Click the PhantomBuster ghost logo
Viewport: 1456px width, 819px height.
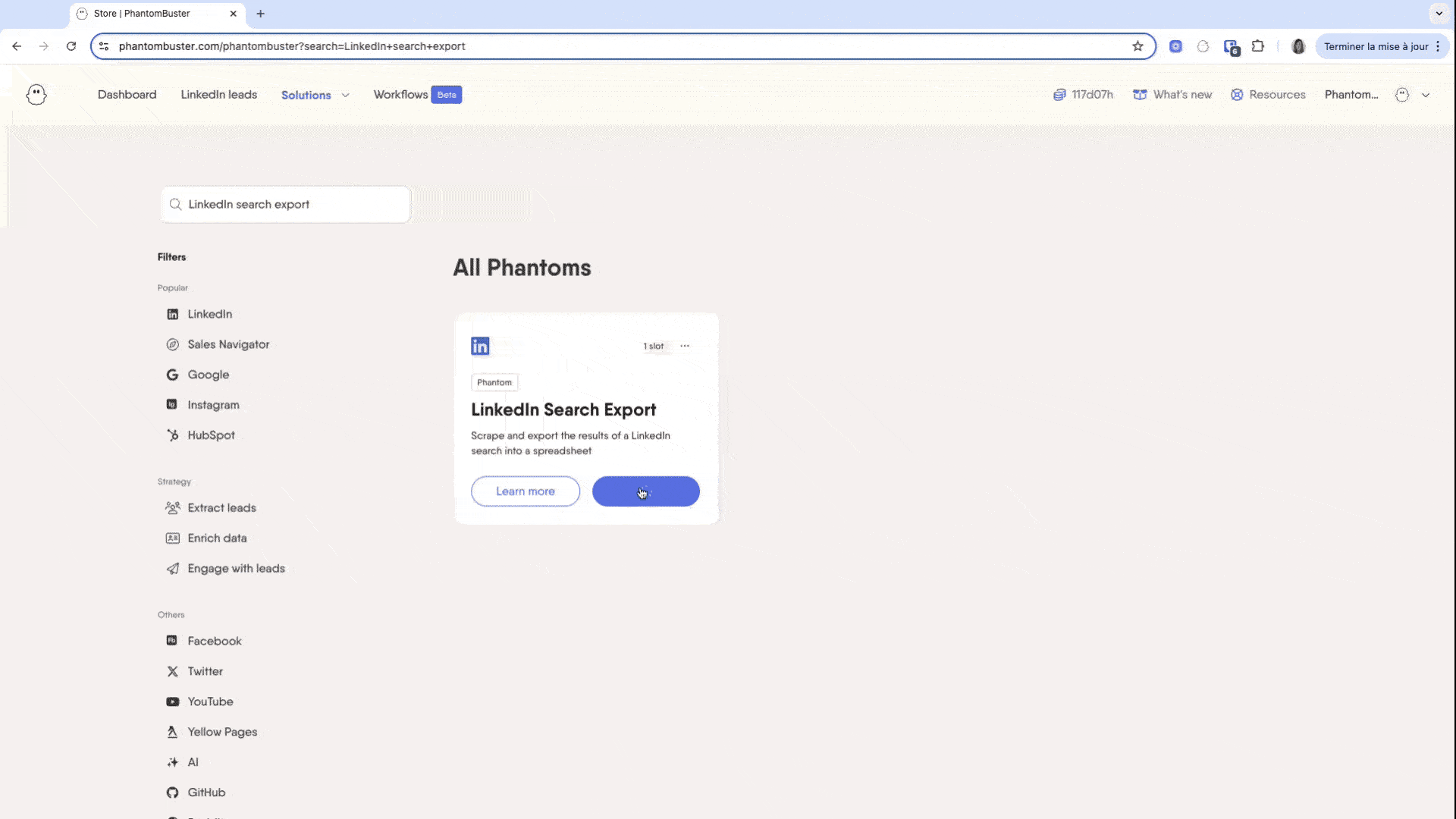coord(36,95)
